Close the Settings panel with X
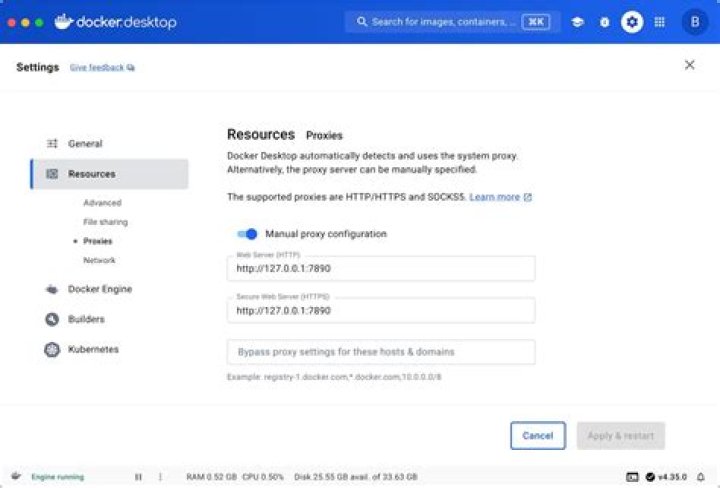720x488 pixels. tap(689, 65)
